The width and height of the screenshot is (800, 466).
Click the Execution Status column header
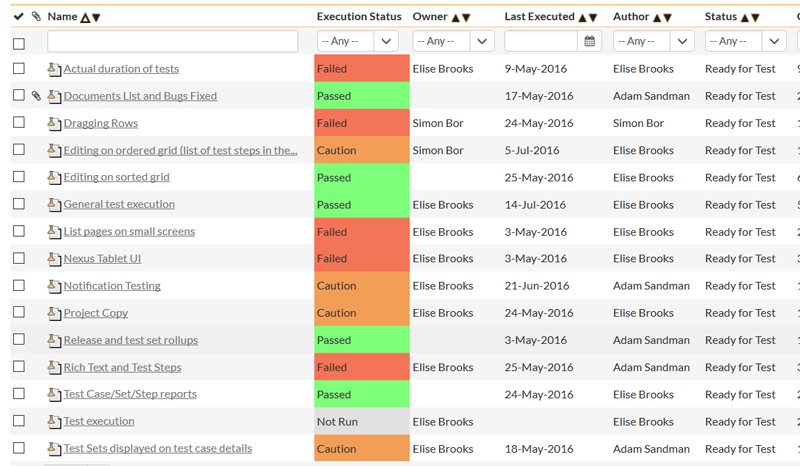(x=358, y=17)
